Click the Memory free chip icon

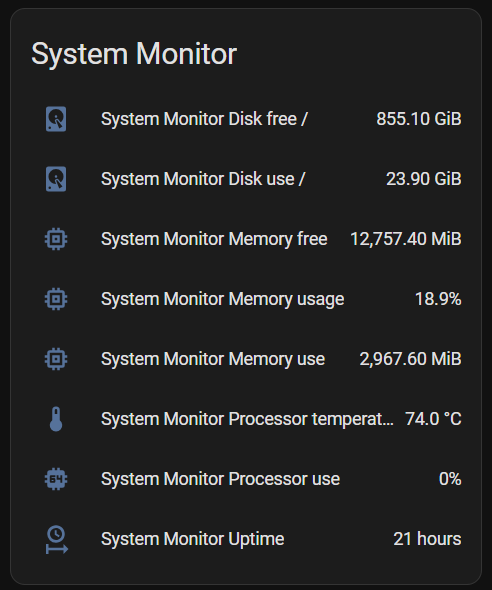(56, 239)
